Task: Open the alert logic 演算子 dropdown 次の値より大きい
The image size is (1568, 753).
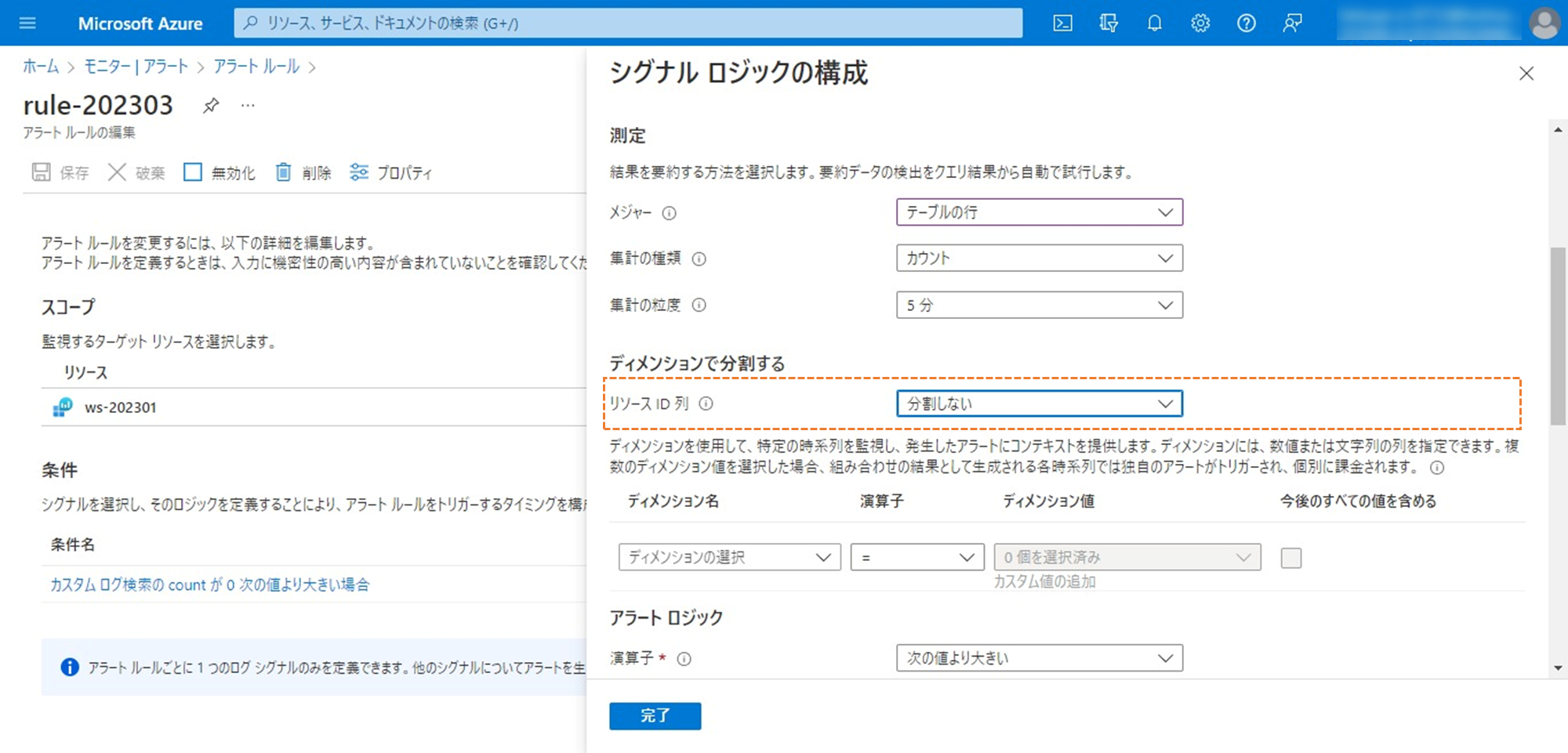Action: 1039,658
